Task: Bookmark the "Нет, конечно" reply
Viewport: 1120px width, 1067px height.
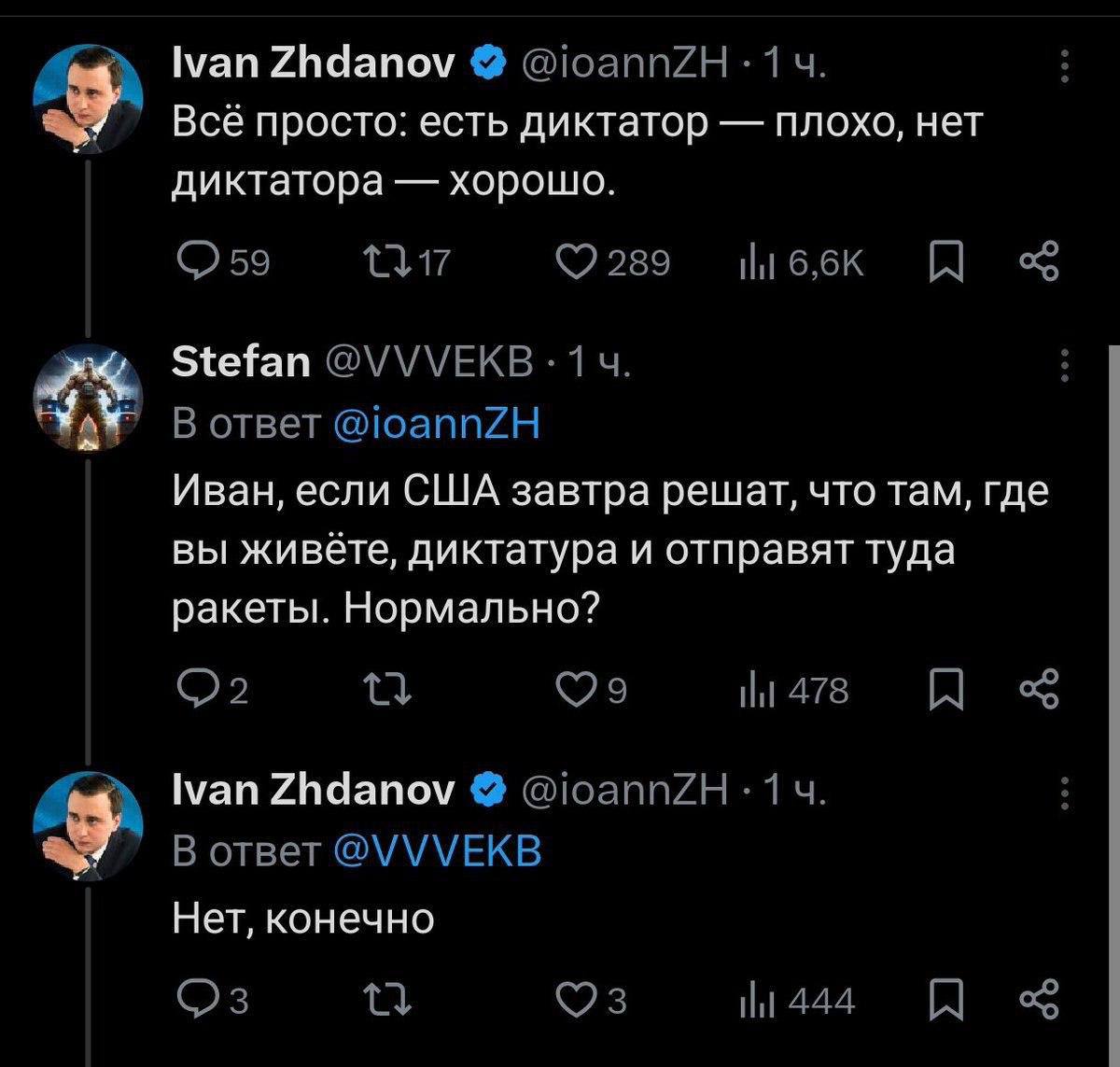Action: 947,1000
